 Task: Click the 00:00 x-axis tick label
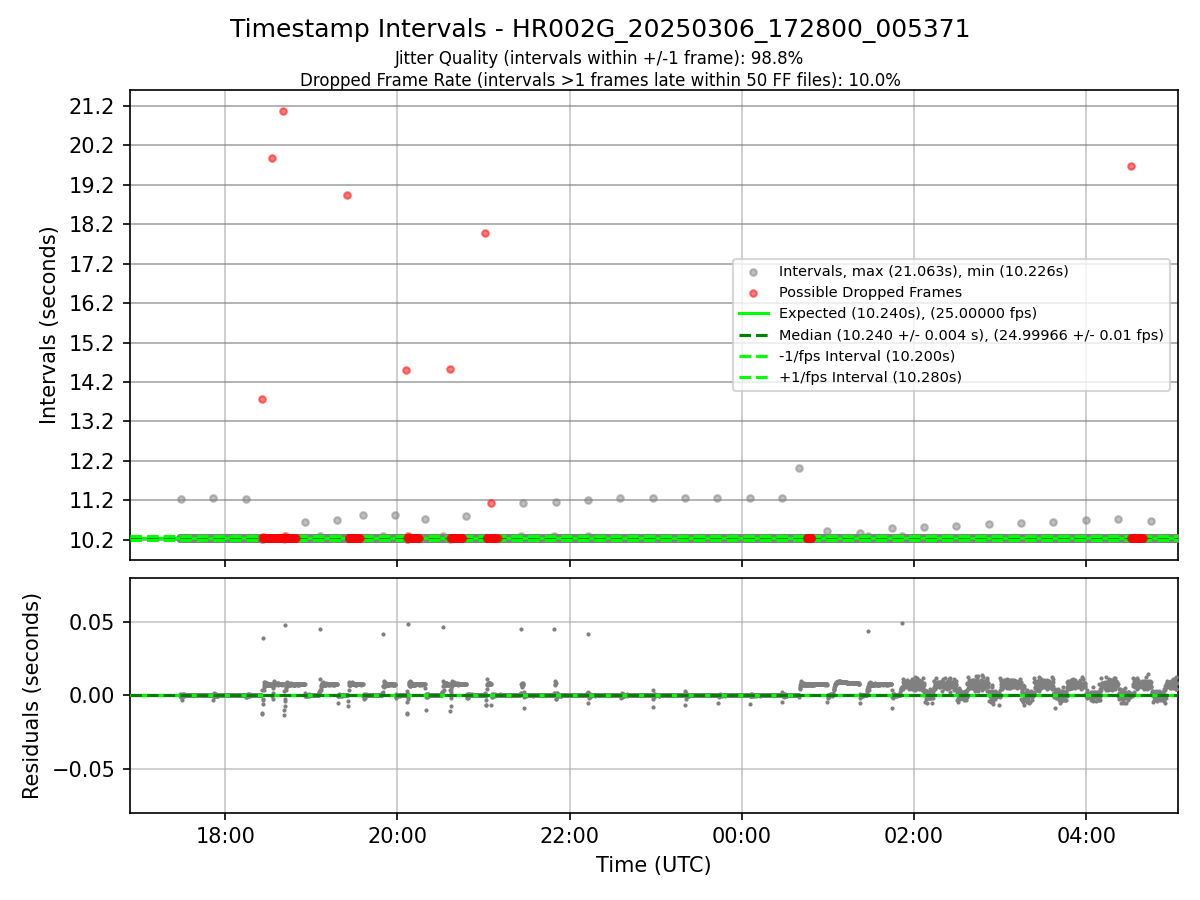(x=742, y=835)
